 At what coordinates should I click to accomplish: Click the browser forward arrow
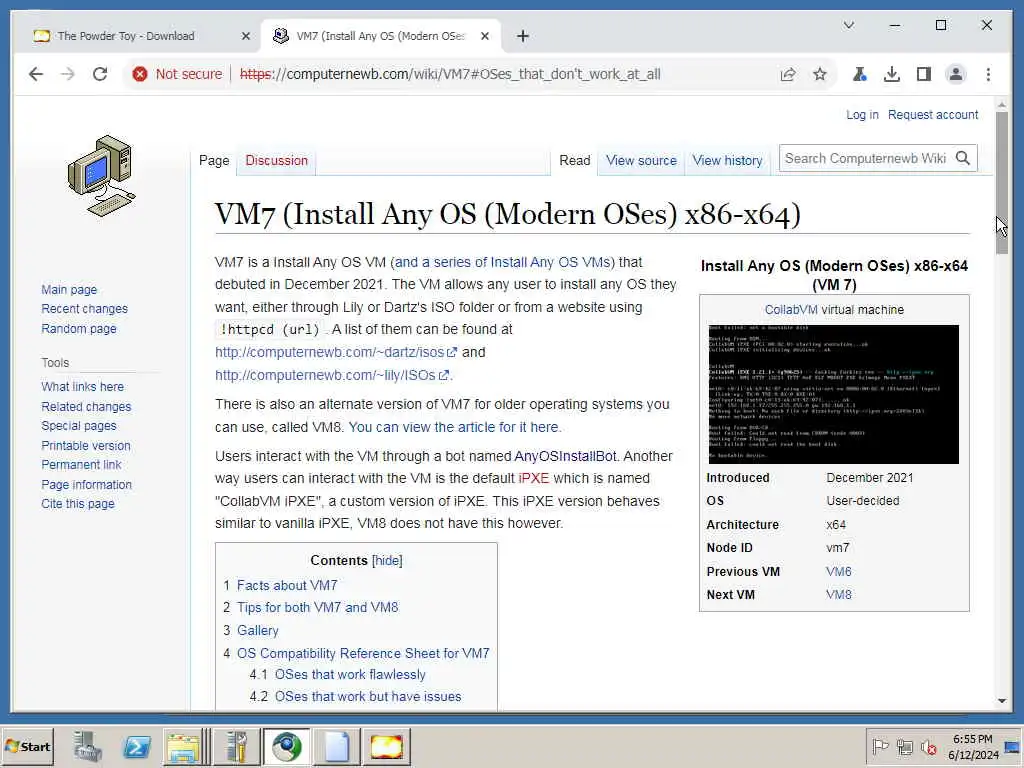click(68, 74)
